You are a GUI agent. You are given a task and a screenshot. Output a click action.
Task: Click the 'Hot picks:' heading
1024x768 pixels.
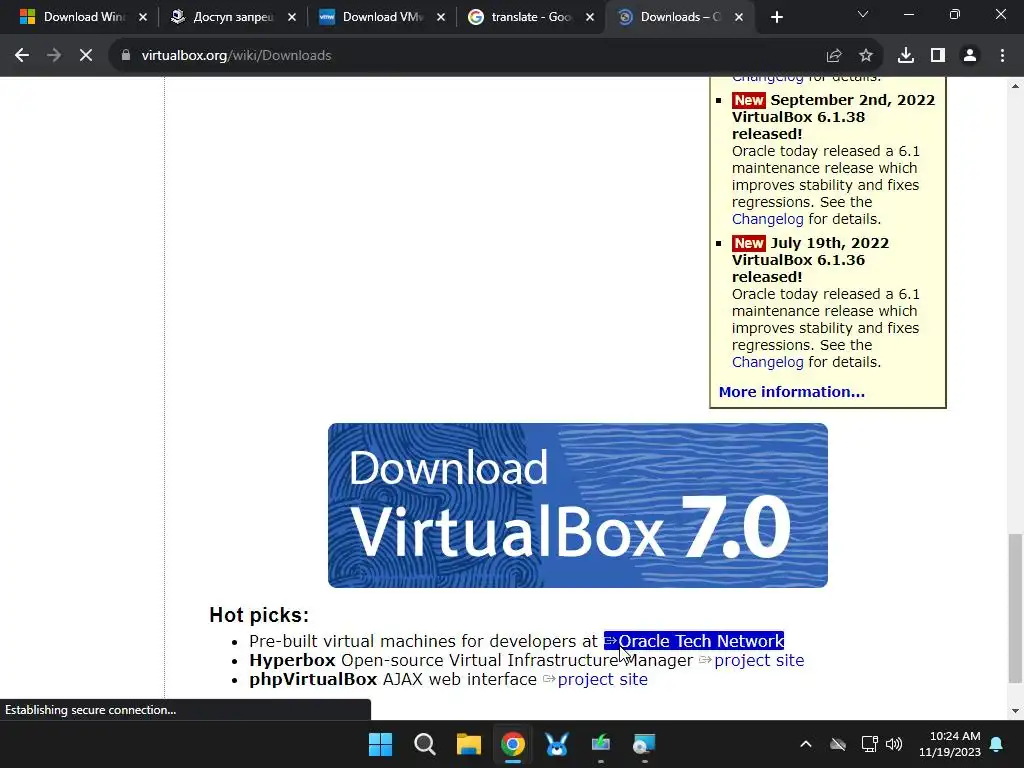tap(259, 615)
